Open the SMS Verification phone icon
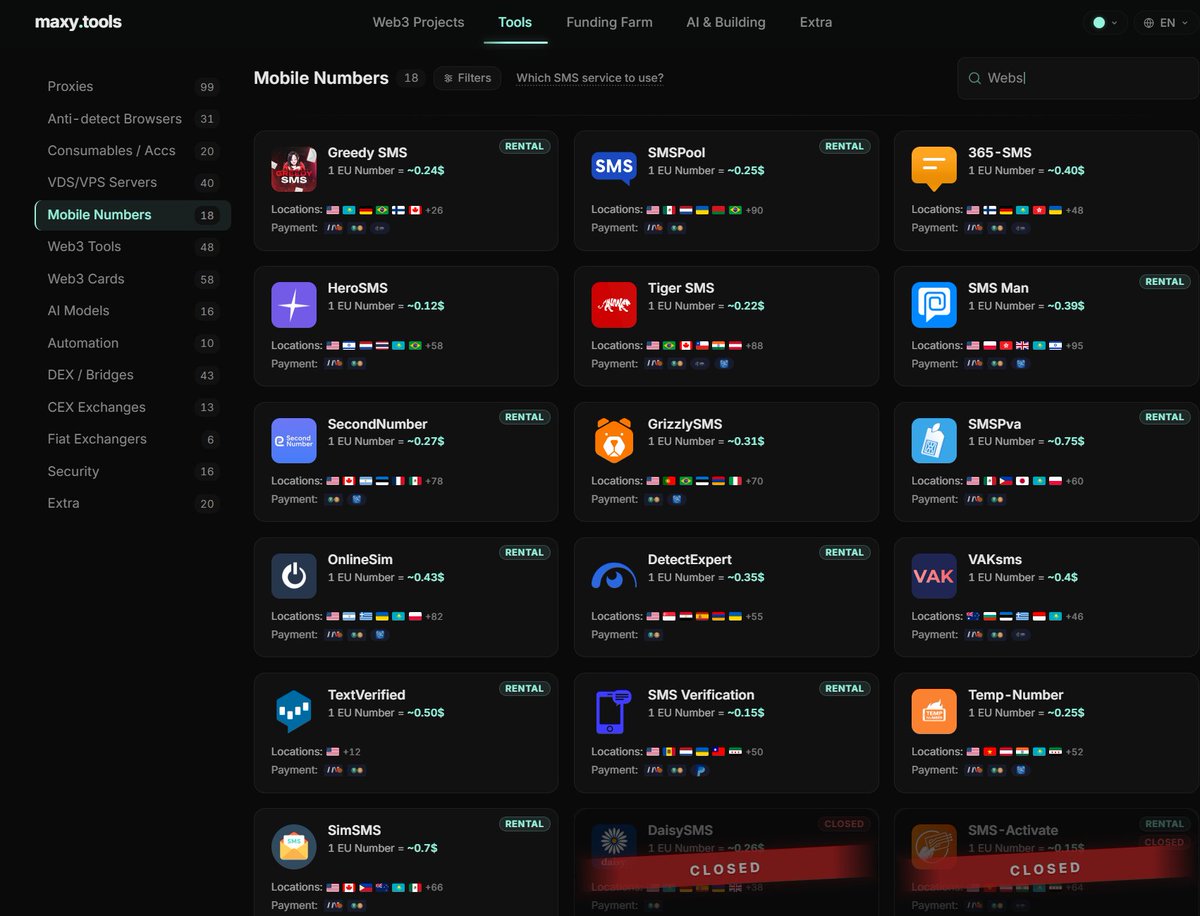The height and width of the screenshot is (916, 1200). pyautogui.click(x=614, y=711)
